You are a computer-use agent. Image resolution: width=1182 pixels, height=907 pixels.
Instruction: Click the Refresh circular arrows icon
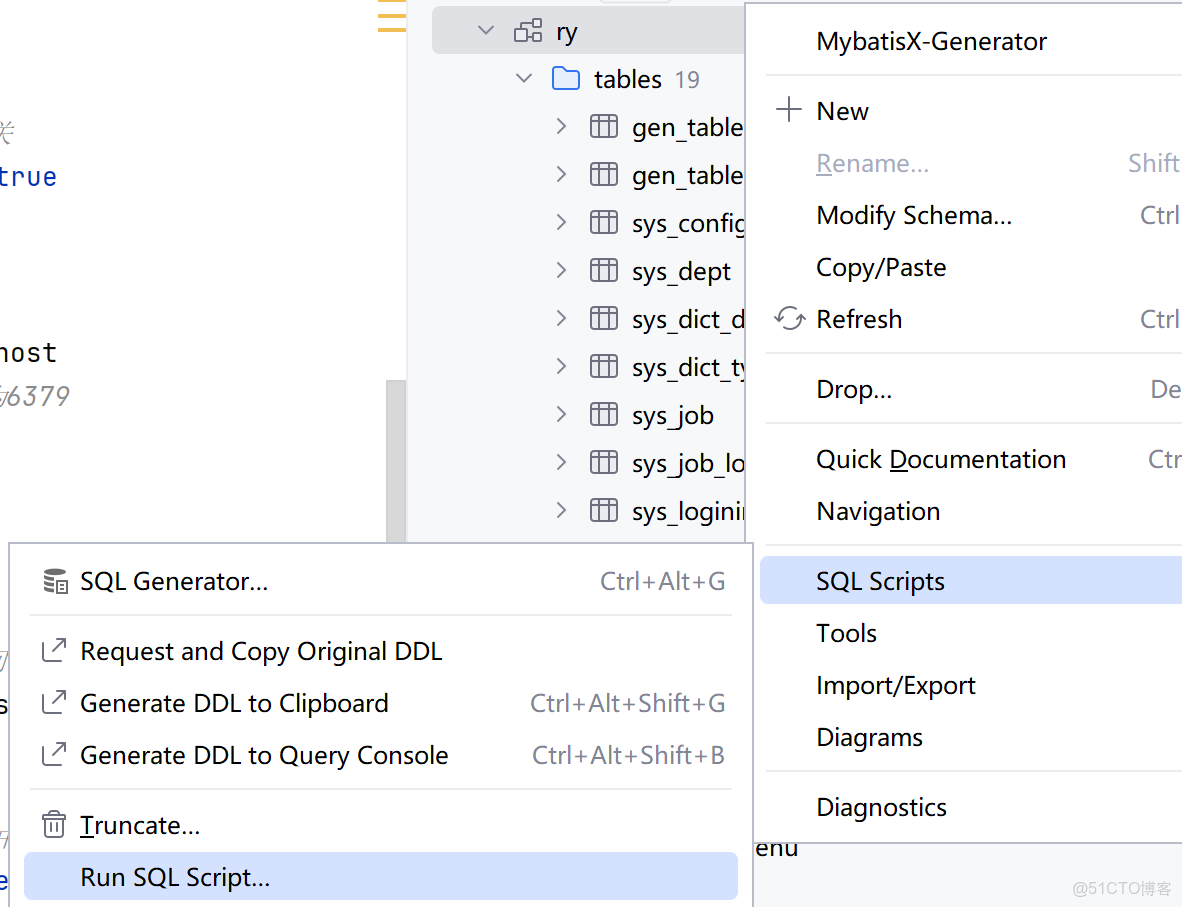pyautogui.click(x=789, y=318)
